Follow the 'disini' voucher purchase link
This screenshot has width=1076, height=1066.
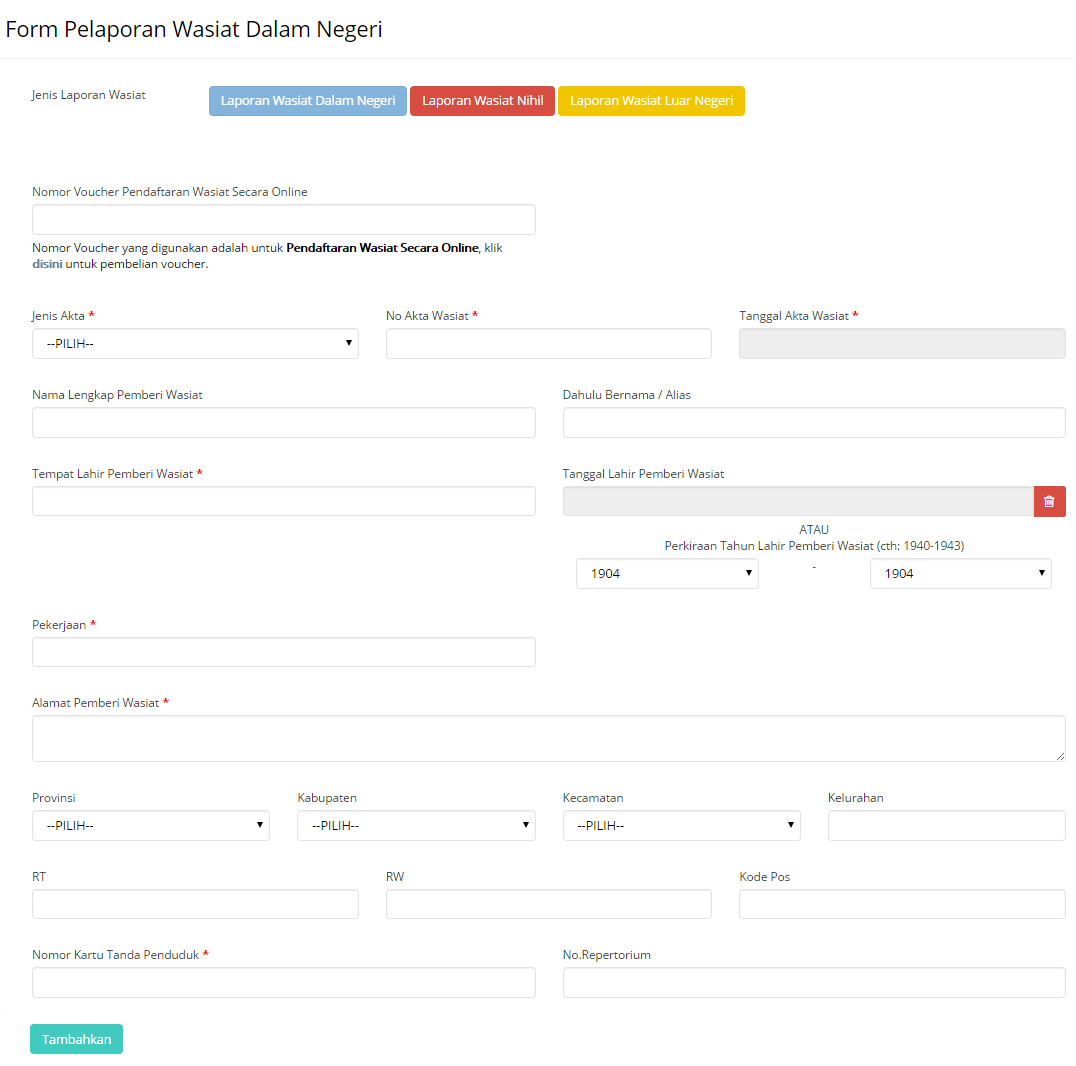[x=47, y=264]
